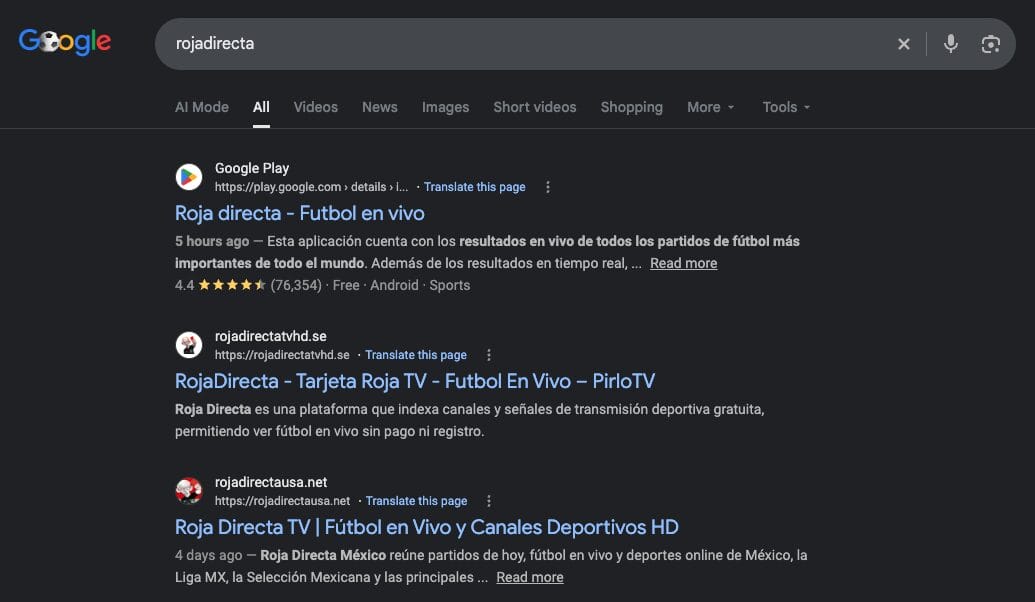Open 'RojaDirecta - Tarjeta Roja TV' result
The height and width of the screenshot is (602, 1035).
[x=415, y=381]
